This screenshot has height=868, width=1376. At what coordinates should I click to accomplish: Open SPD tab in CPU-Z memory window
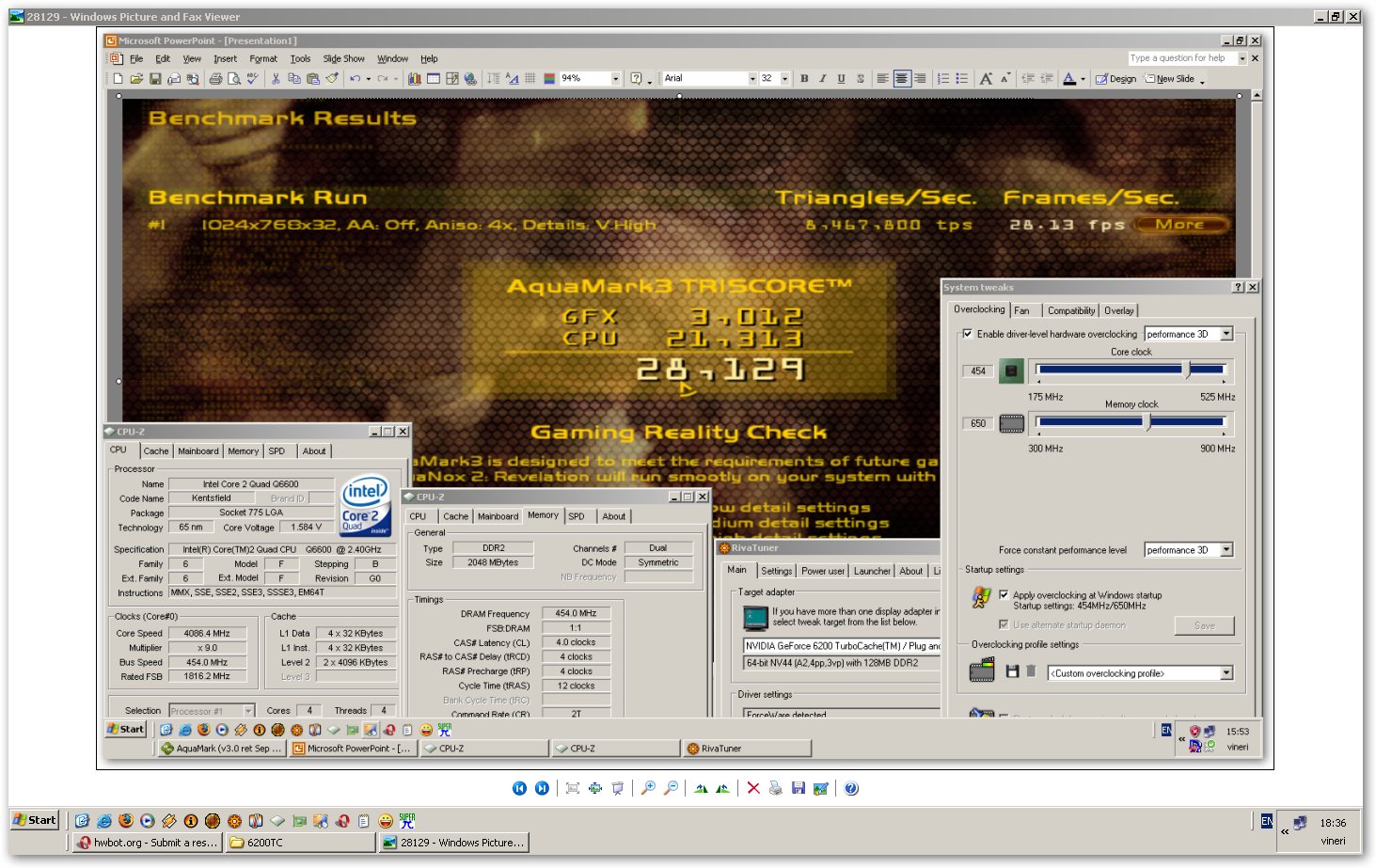tap(577, 516)
